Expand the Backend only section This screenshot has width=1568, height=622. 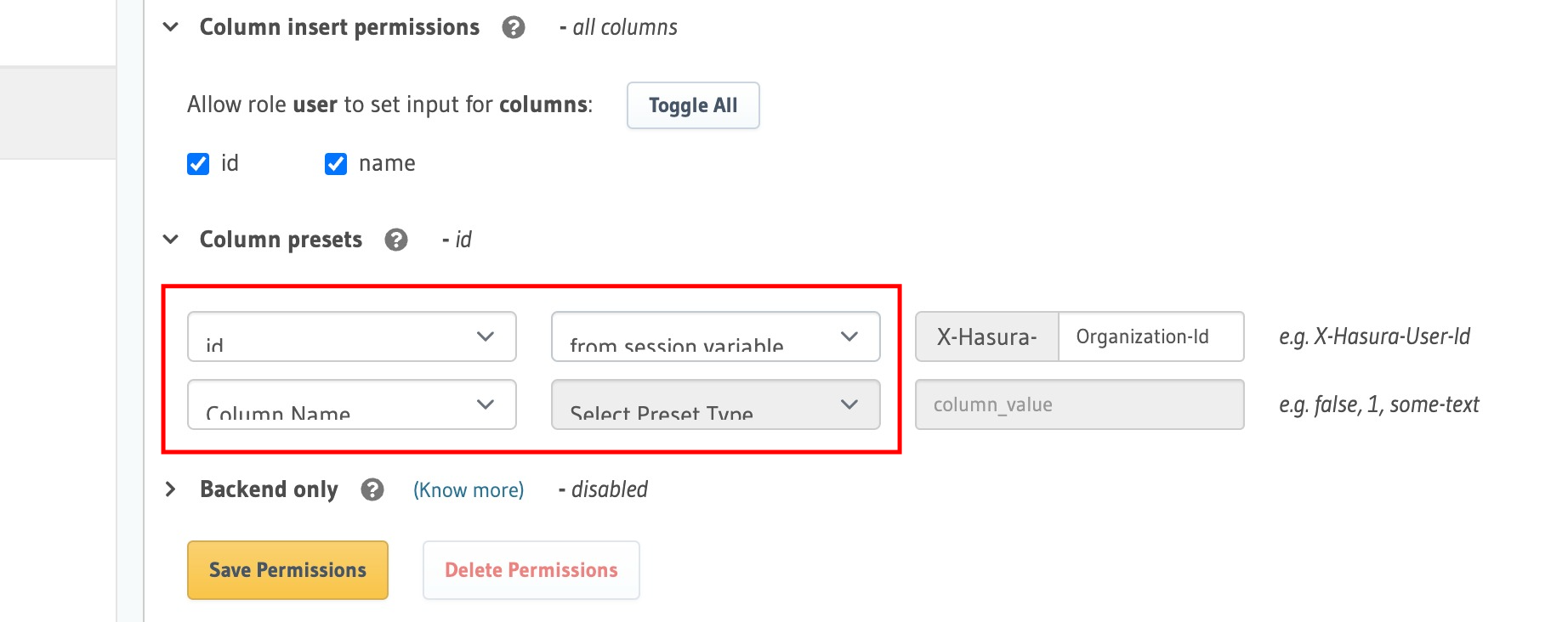point(169,489)
